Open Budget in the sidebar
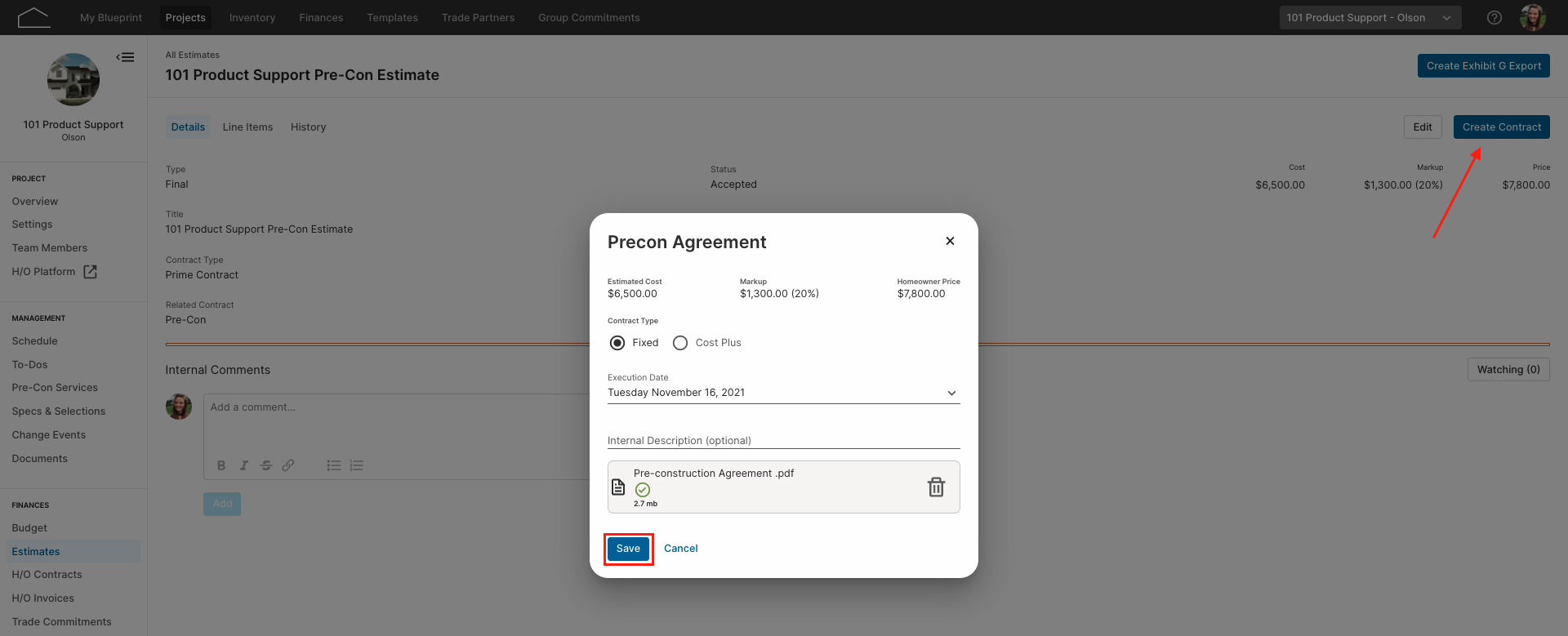The image size is (1568, 636). [29, 528]
